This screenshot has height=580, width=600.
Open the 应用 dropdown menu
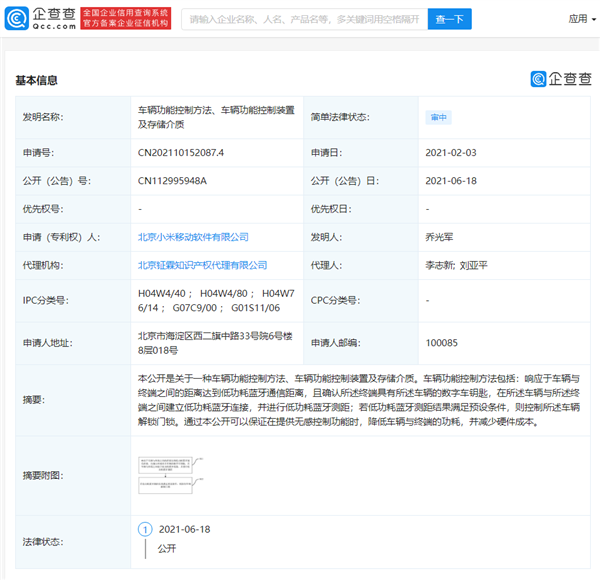pyautogui.click(x=582, y=19)
